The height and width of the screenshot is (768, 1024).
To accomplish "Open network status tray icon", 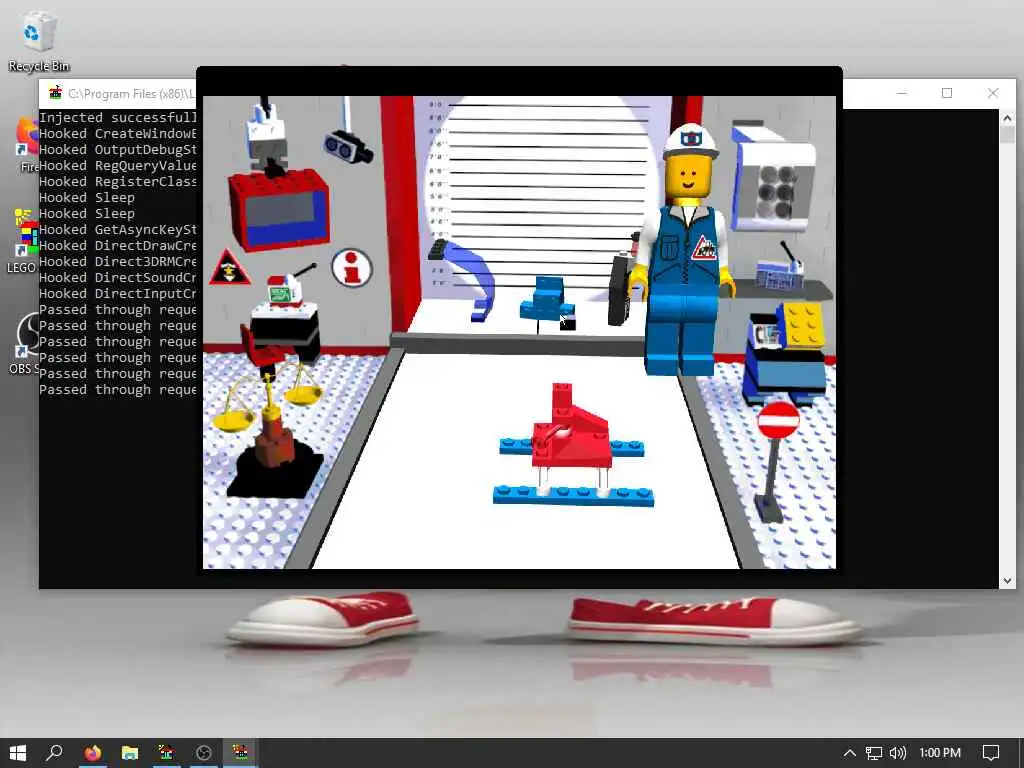I will click(873, 753).
